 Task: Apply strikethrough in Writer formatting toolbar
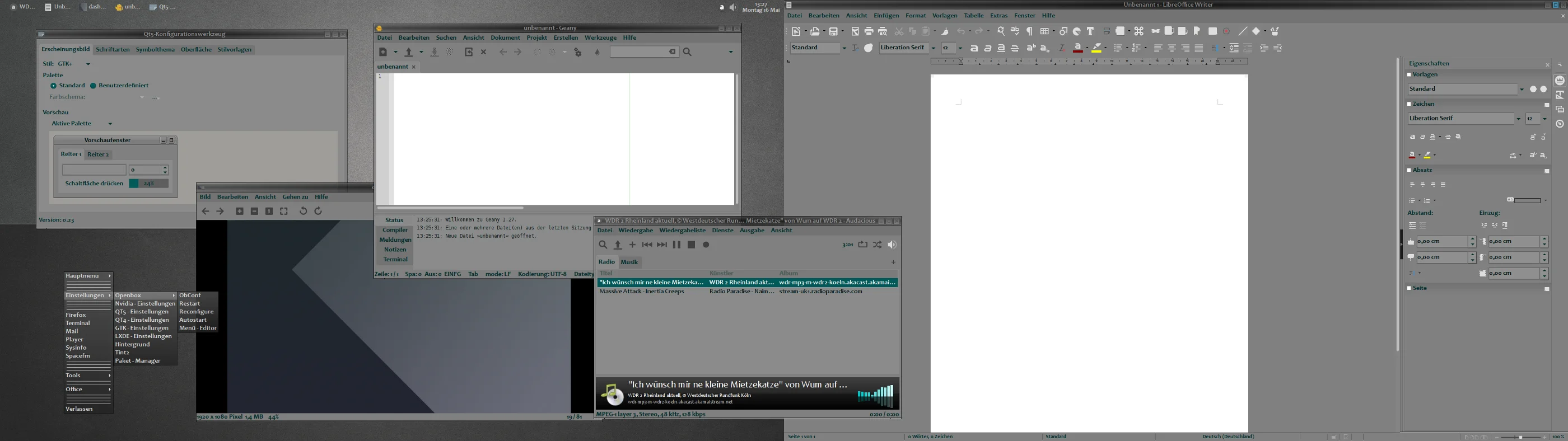click(1015, 48)
